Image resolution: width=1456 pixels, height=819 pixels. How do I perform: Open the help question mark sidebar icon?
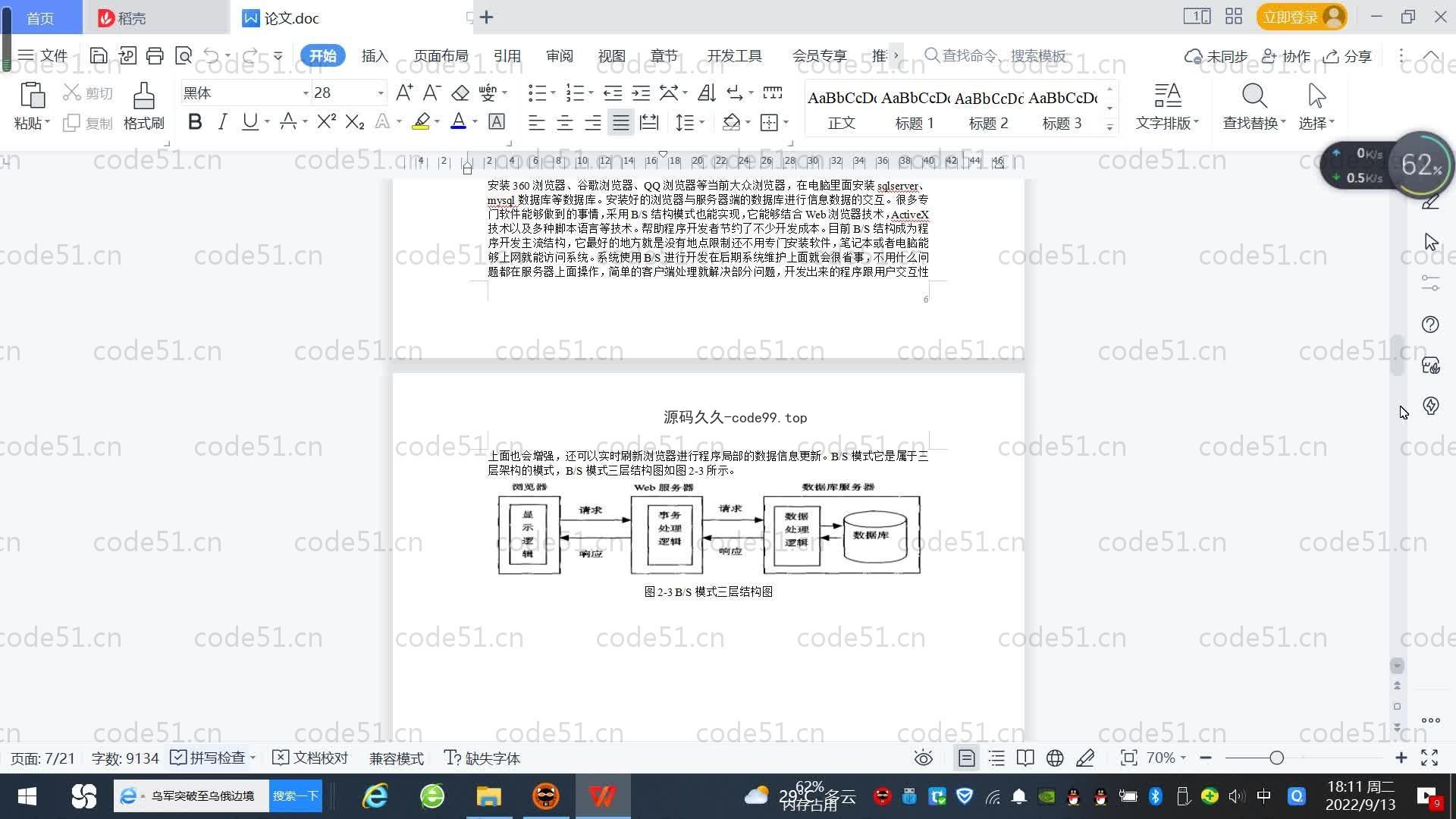(x=1430, y=325)
